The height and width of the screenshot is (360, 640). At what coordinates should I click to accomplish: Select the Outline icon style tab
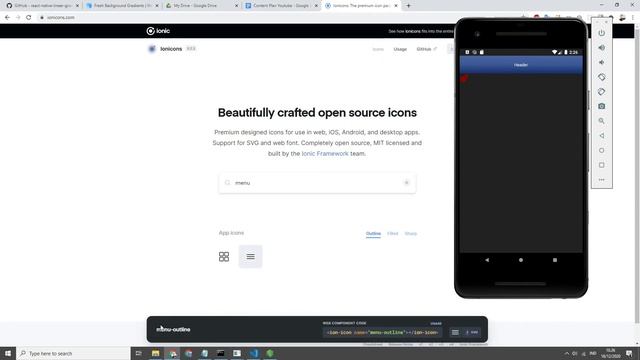373,233
